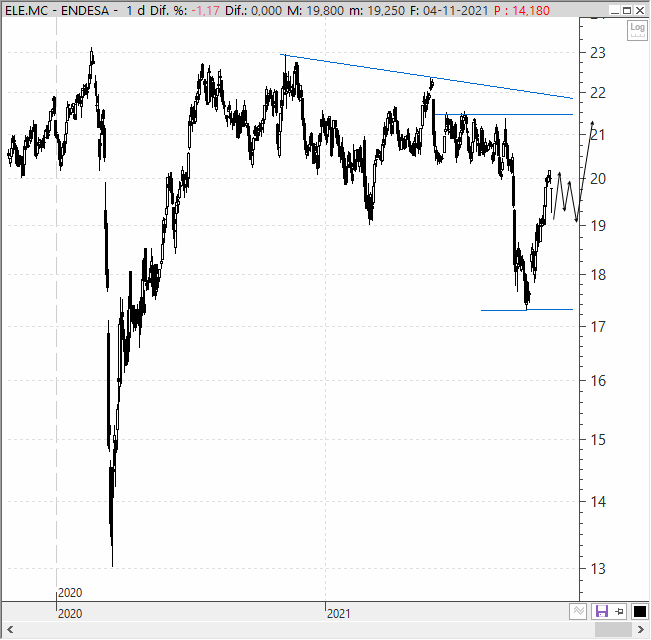651x640 pixels.
Task: Click the pin icon beside save
Action: point(619,611)
